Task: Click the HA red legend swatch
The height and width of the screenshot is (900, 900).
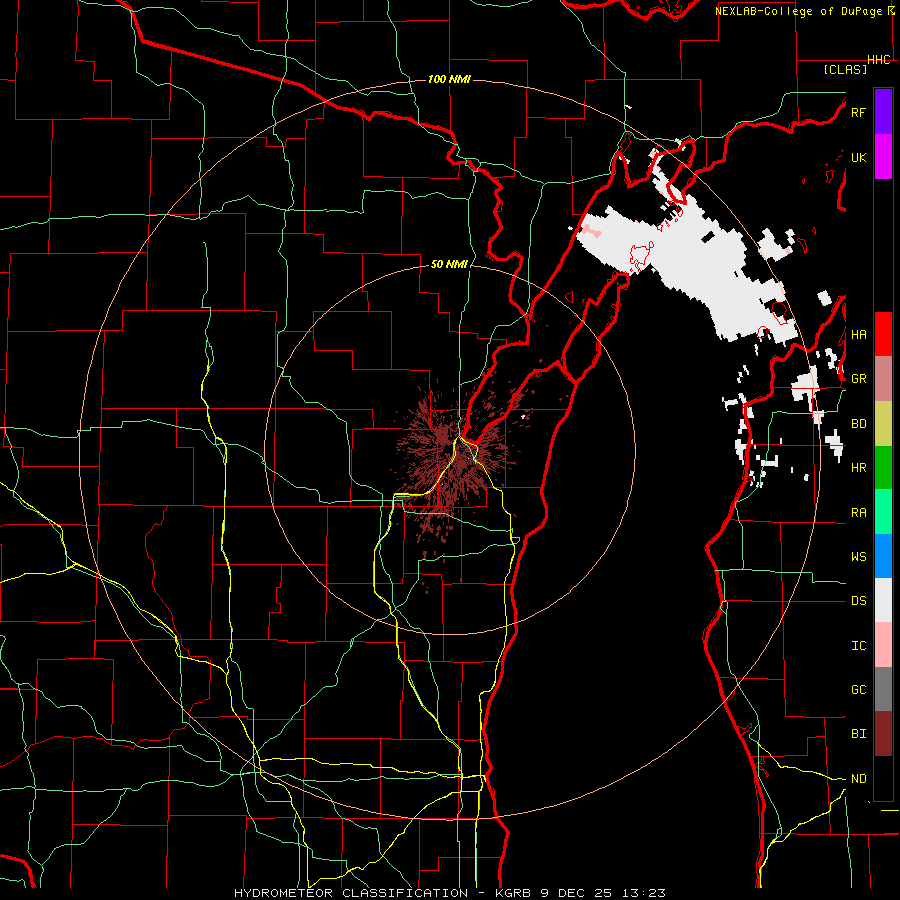Action: (883, 334)
